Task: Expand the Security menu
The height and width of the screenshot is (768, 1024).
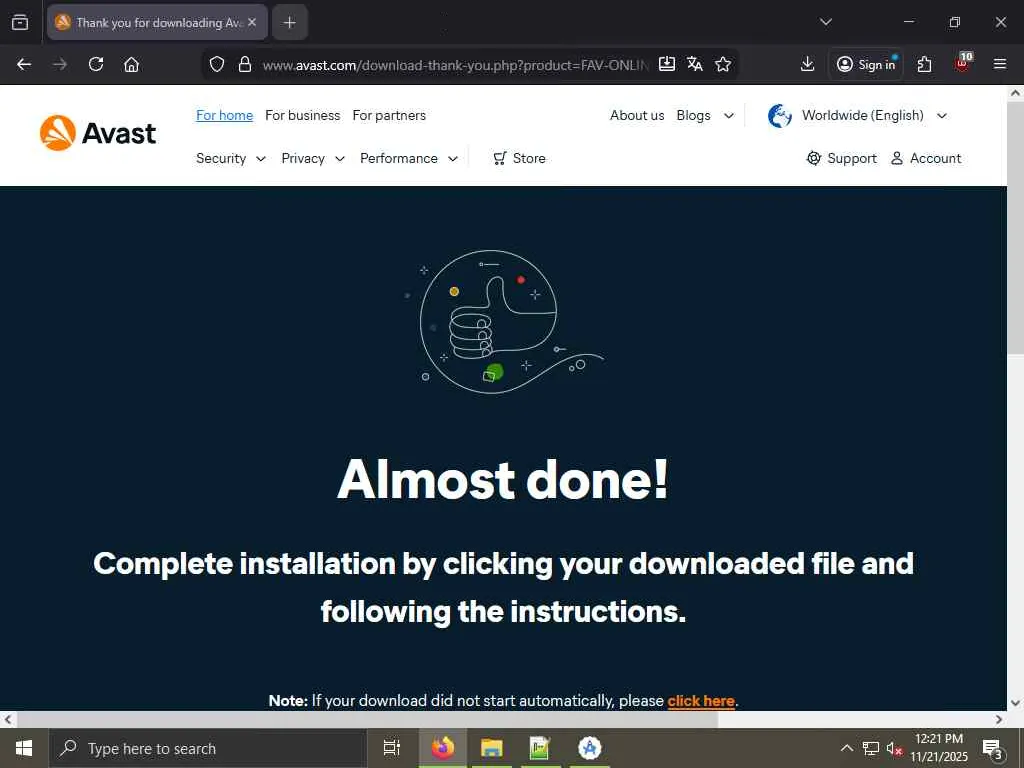Action: coord(231,159)
